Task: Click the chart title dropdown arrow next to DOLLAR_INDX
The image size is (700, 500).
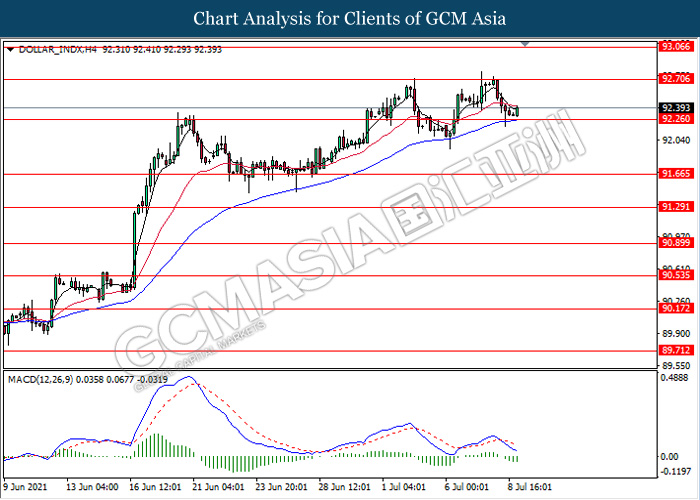Action: (x=10, y=50)
